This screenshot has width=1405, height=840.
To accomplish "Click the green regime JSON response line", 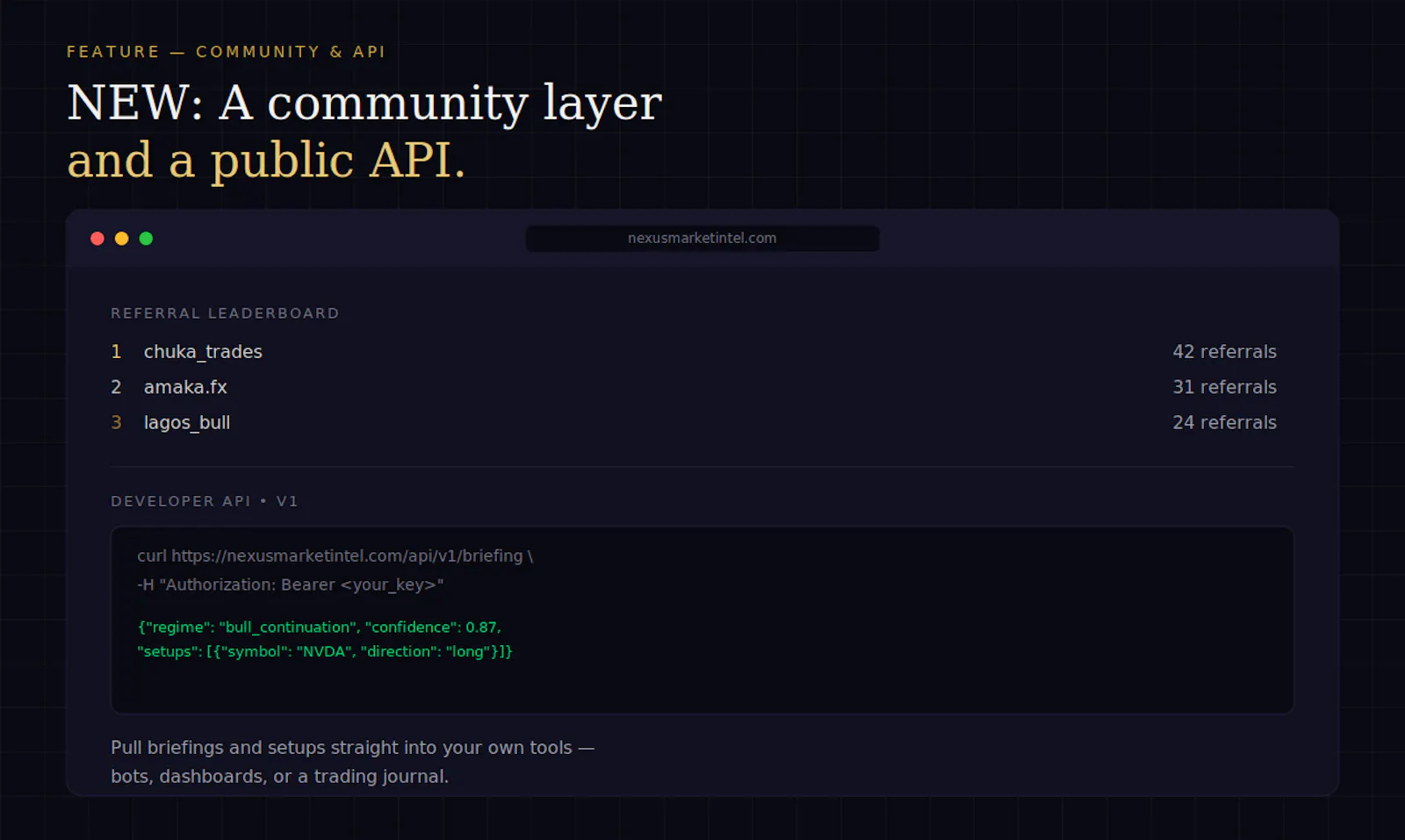I will 320,627.
